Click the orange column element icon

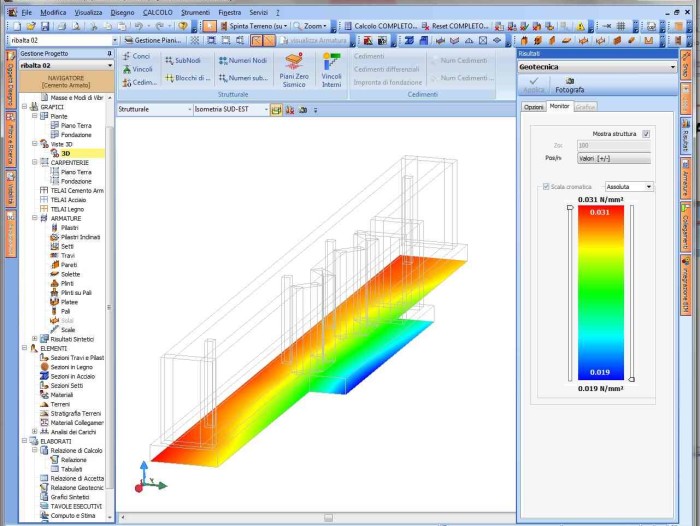[x=524, y=41]
